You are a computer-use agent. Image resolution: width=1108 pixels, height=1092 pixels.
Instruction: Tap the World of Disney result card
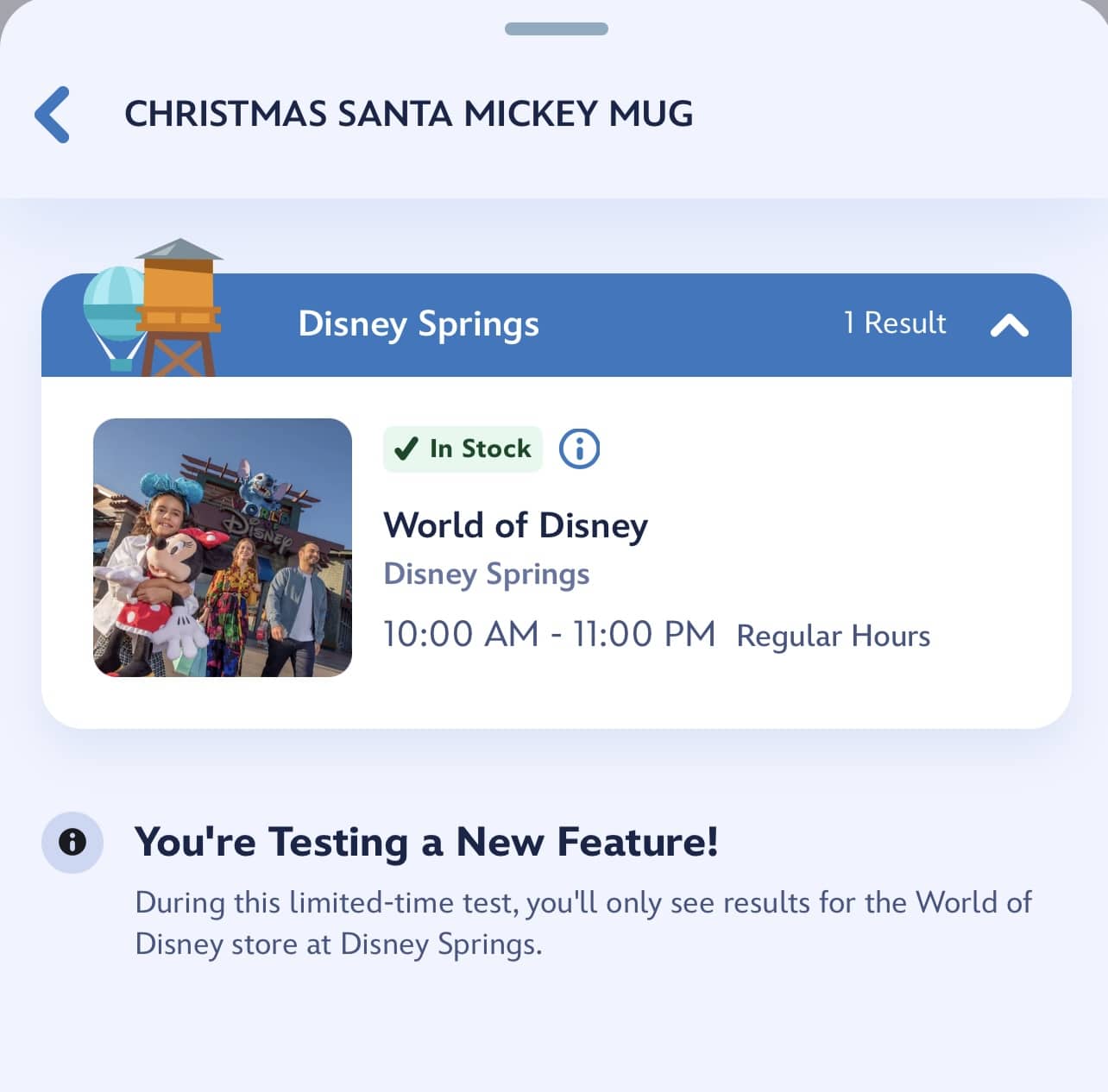(557, 552)
